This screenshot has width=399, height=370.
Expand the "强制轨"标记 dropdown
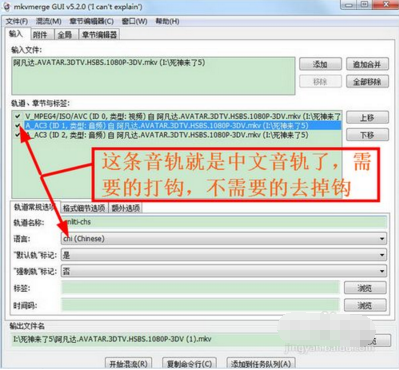click(224, 271)
